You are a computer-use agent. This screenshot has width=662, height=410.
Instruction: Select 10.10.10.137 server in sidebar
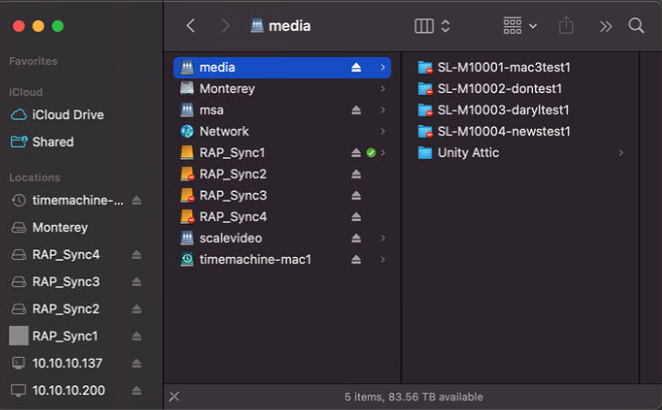57,363
